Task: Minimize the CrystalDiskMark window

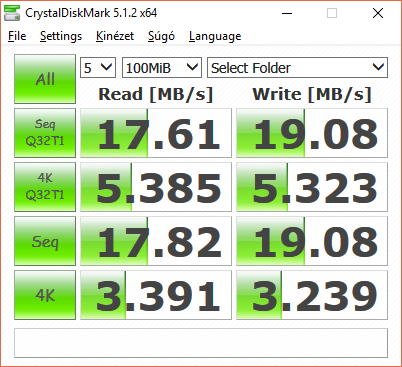Action: click(287, 13)
